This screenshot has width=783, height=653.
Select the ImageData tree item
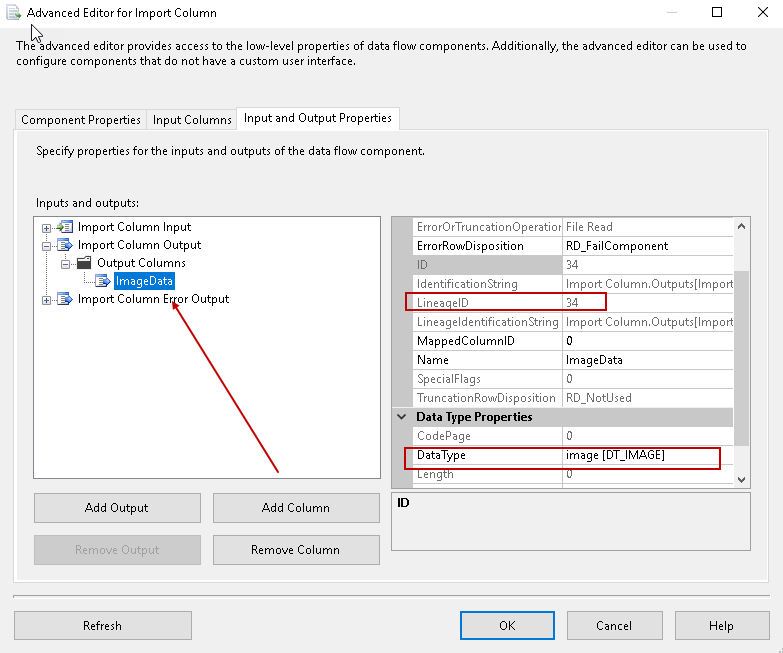click(144, 281)
